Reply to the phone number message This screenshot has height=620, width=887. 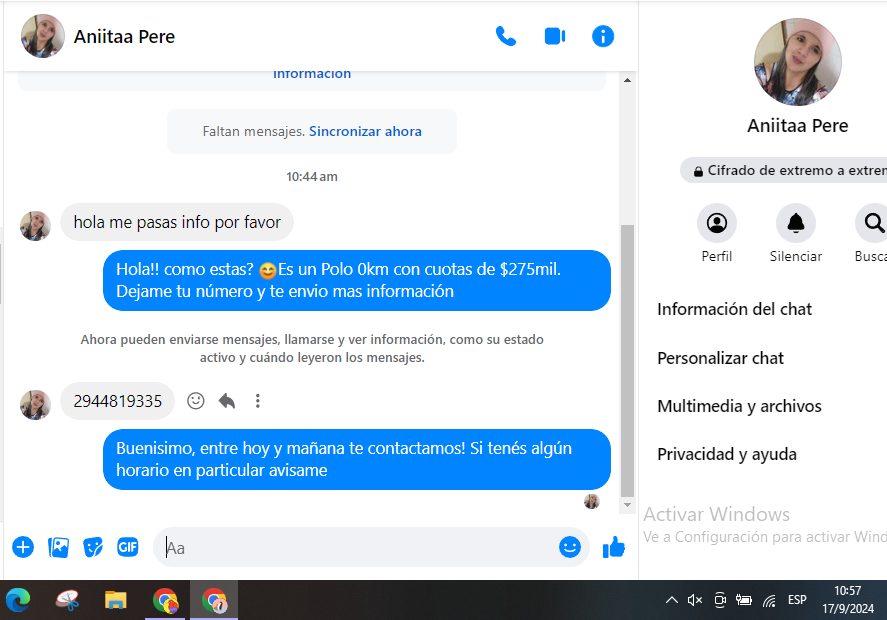pos(227,401)
